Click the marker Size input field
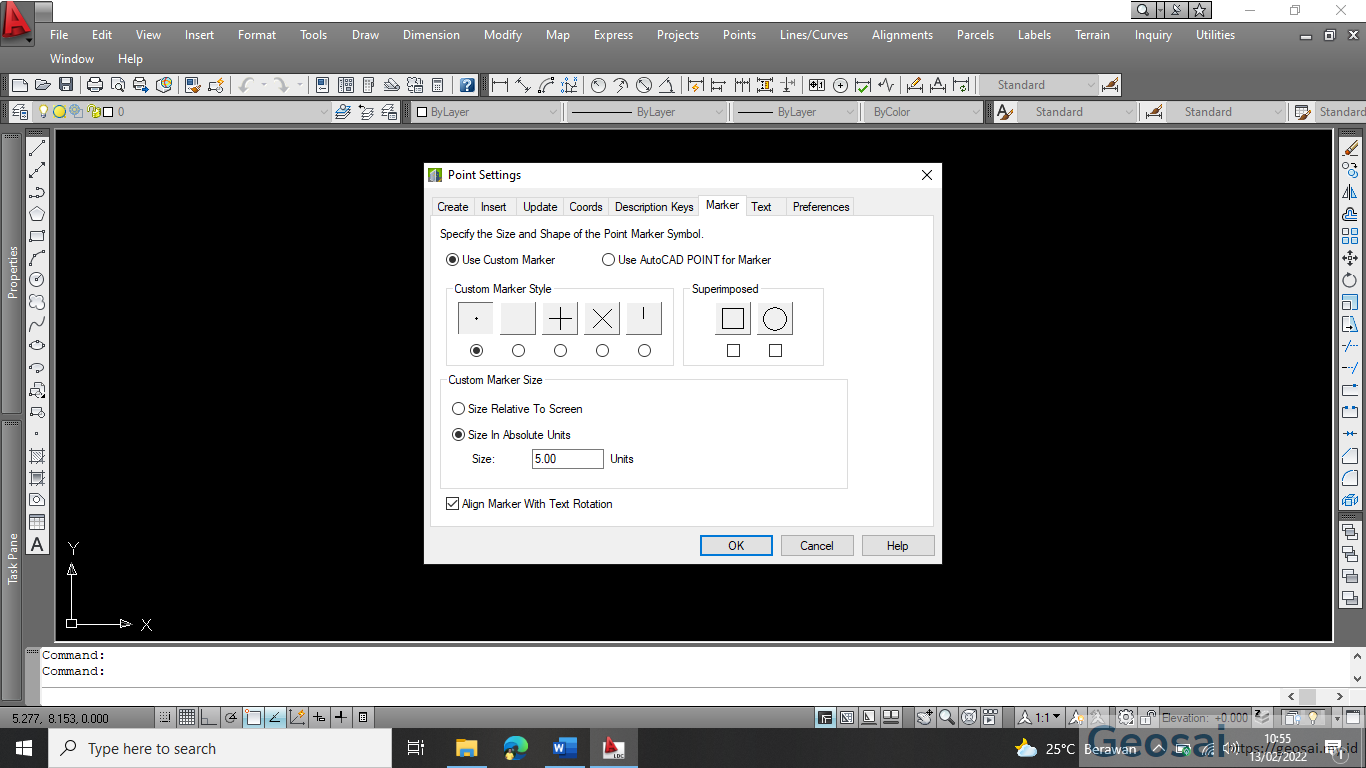 (x=567, y=459)
